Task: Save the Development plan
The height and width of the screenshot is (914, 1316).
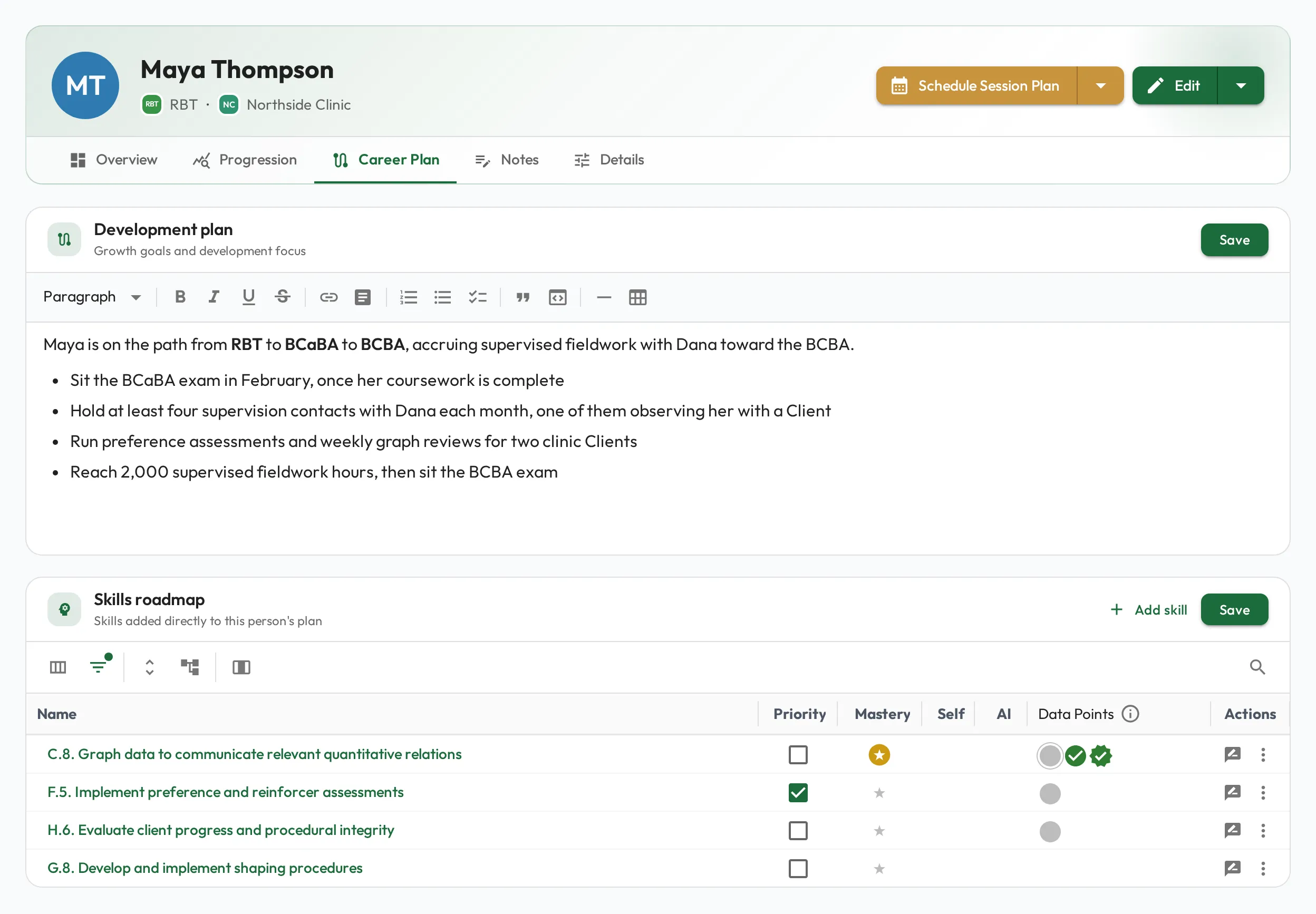Action: point(1234,240)
